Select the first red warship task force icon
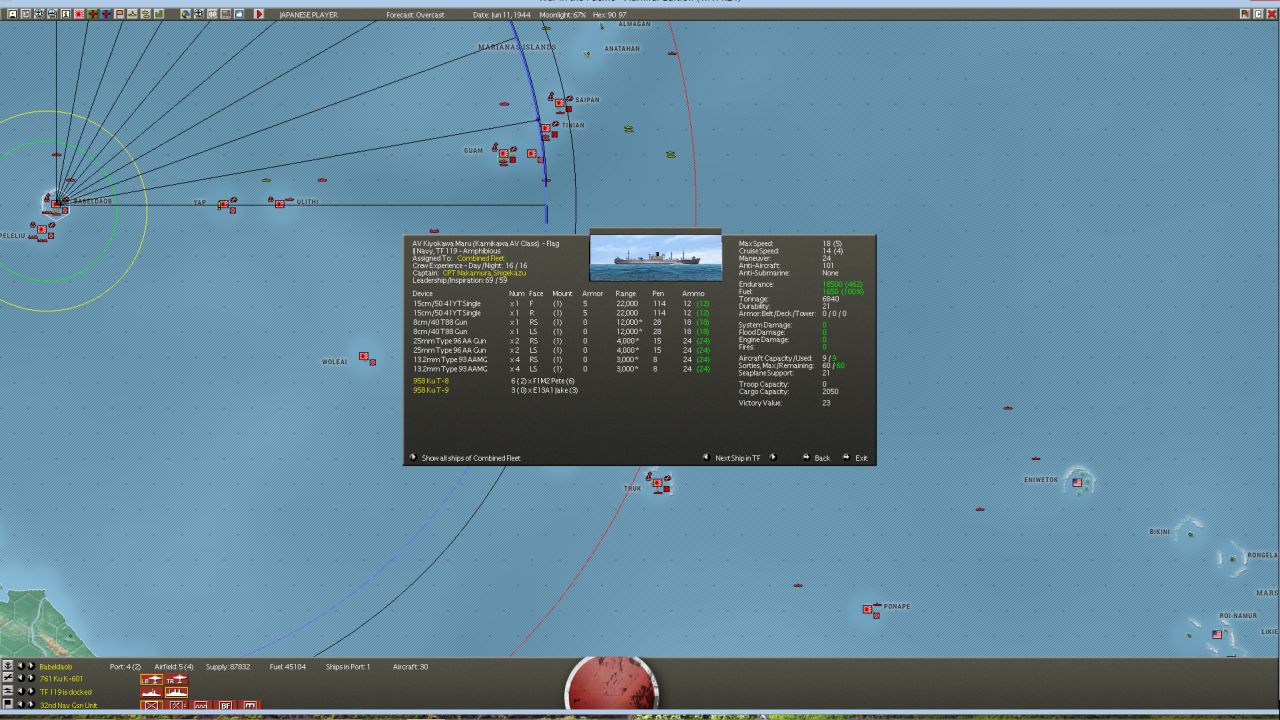The width and height of the screenshot is (1280, 720). pyautogui.click(x=151, y=692)
